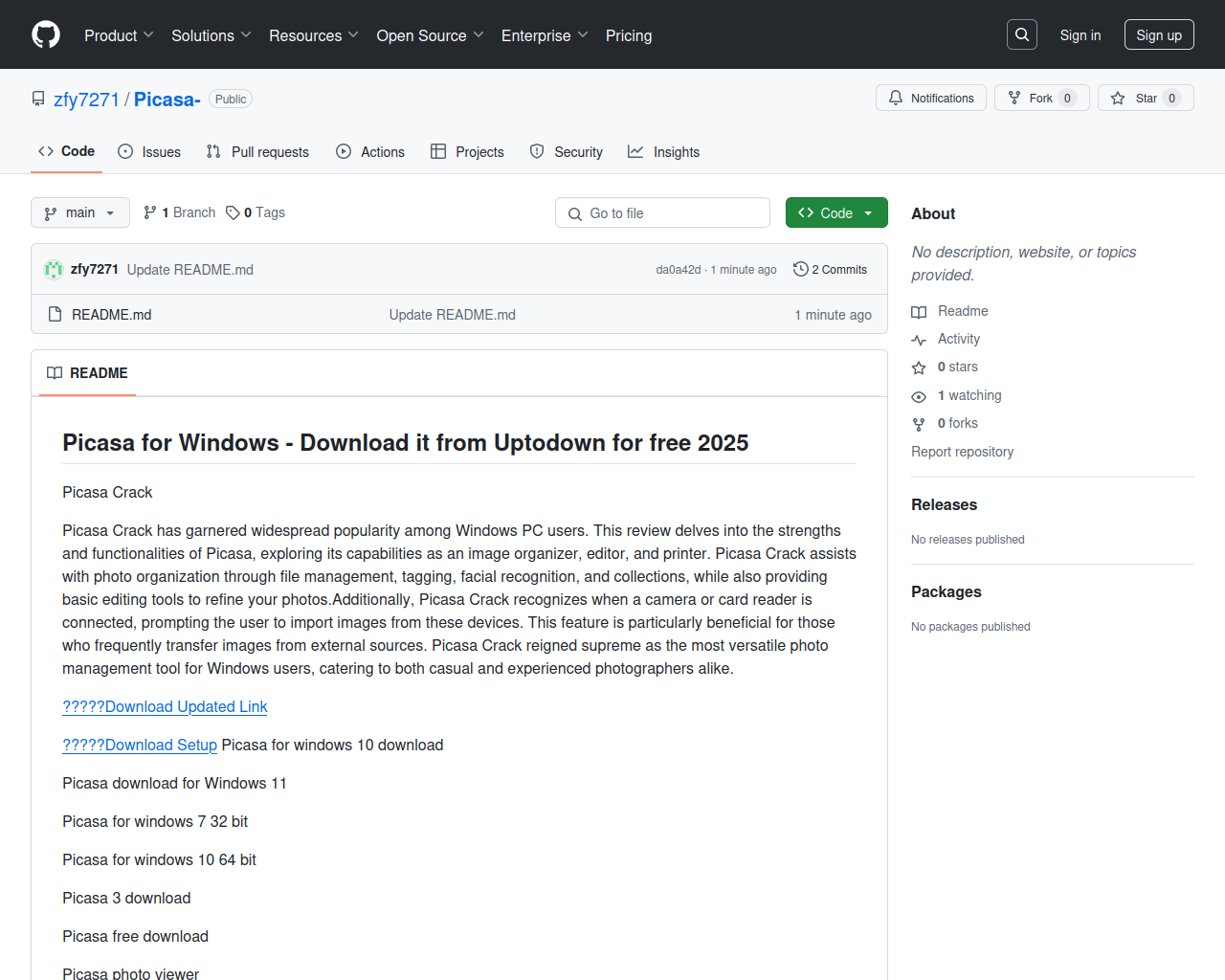View the 0 Tags link
This screenshot has width=1225, height=980.
pyautogui.click(x=256, y=212)
